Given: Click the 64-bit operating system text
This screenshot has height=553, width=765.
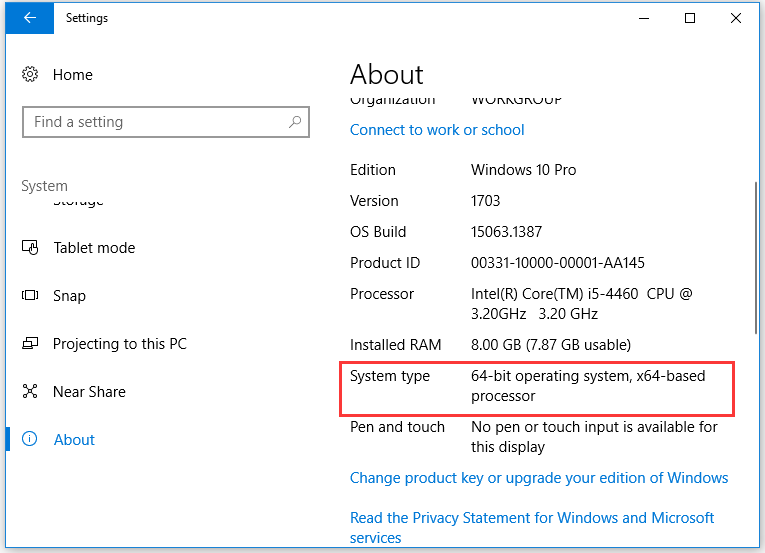Looking at the screenshot, I should (588, 386).
